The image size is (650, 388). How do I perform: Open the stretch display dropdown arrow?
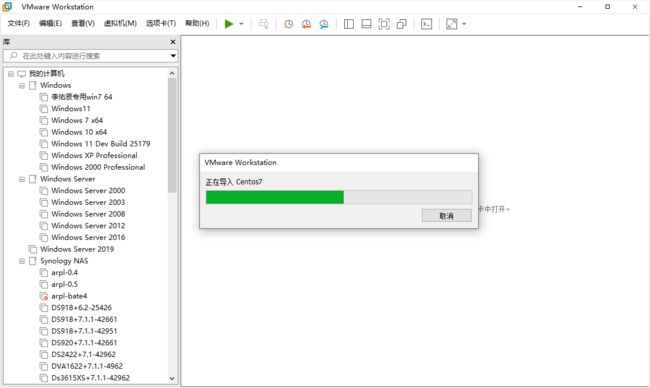(x=464, y=24)
